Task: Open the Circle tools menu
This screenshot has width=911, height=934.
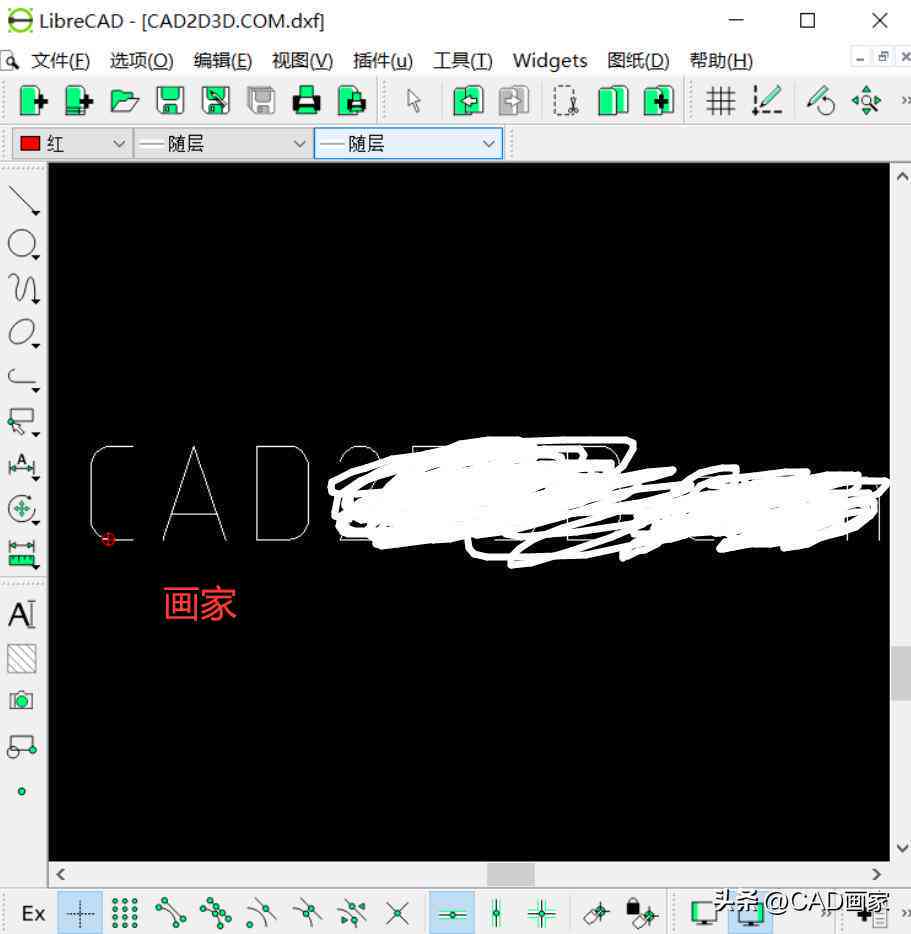Action: tap(23, 244)
